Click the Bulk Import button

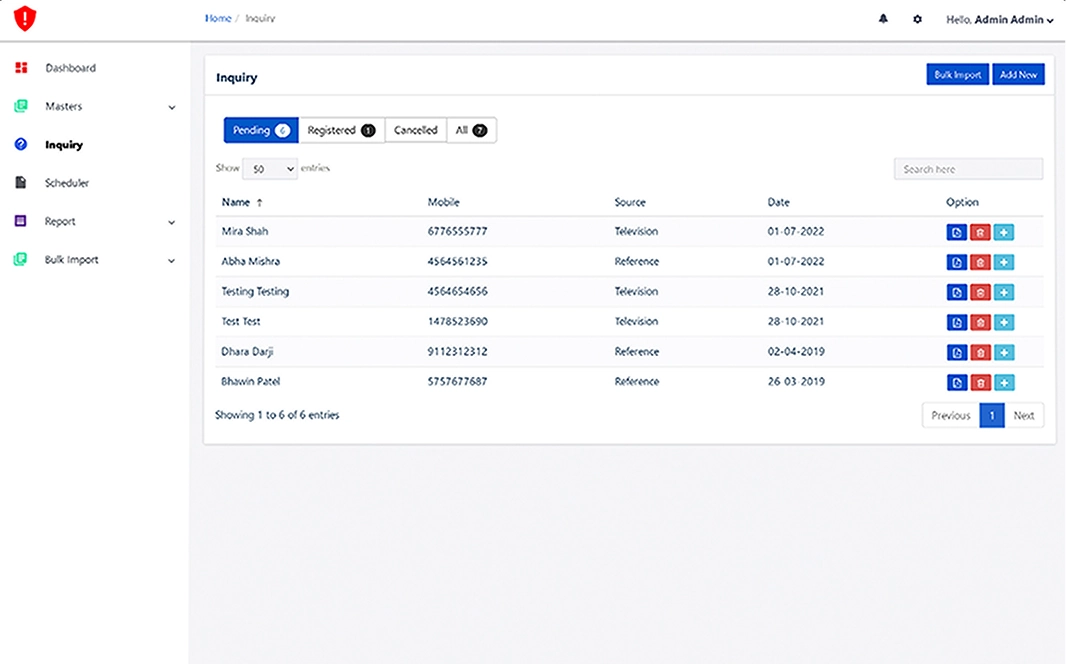point(957,75)
